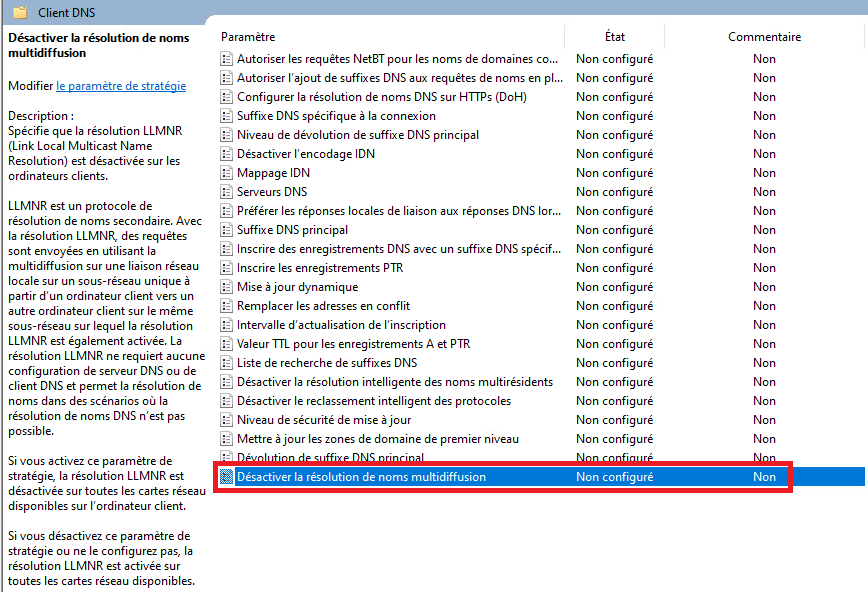Click icon for Désactiver la résolution de noms multidiffusion
Image resolution: width=868 pixels, height=592 pixels.
(226, 477)
